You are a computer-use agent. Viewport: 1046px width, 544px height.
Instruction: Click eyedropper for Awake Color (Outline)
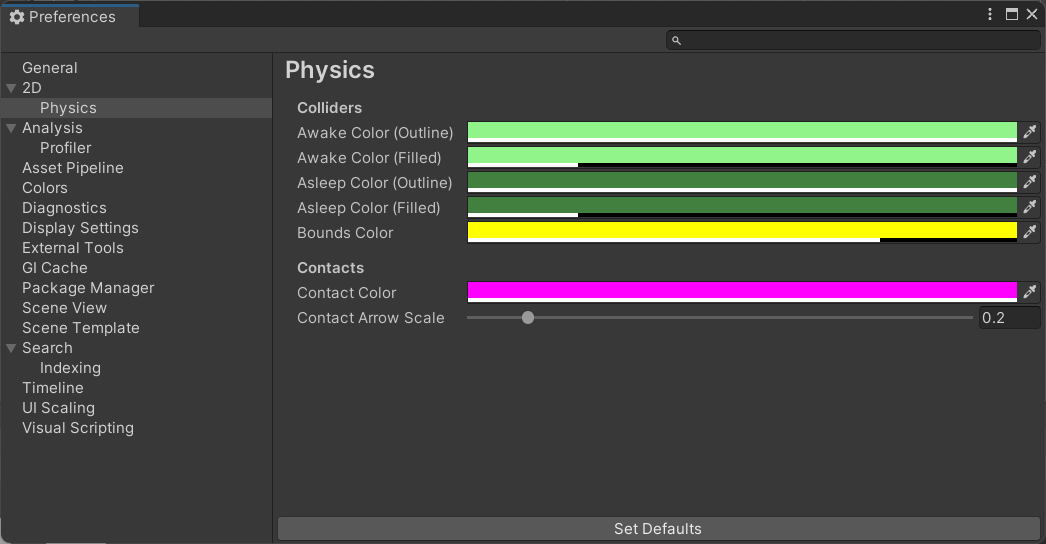coord(1029,133)
